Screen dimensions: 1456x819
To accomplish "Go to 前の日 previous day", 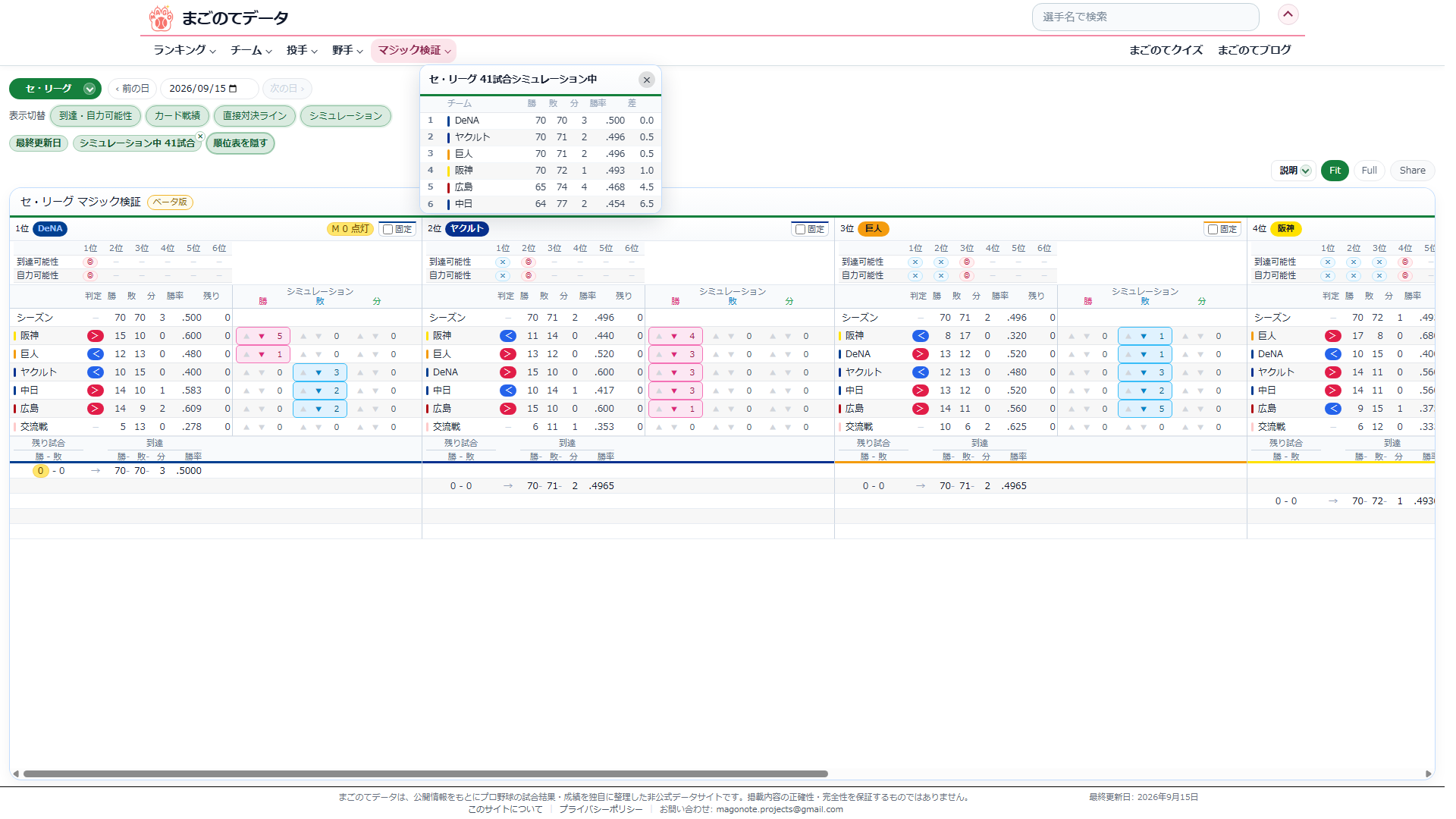I will point(133,89).
